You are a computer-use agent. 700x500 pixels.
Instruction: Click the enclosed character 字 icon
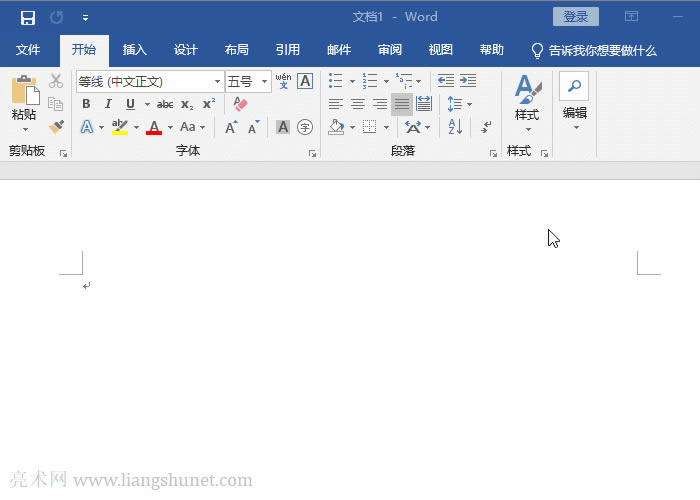click(x=305, y=127)
